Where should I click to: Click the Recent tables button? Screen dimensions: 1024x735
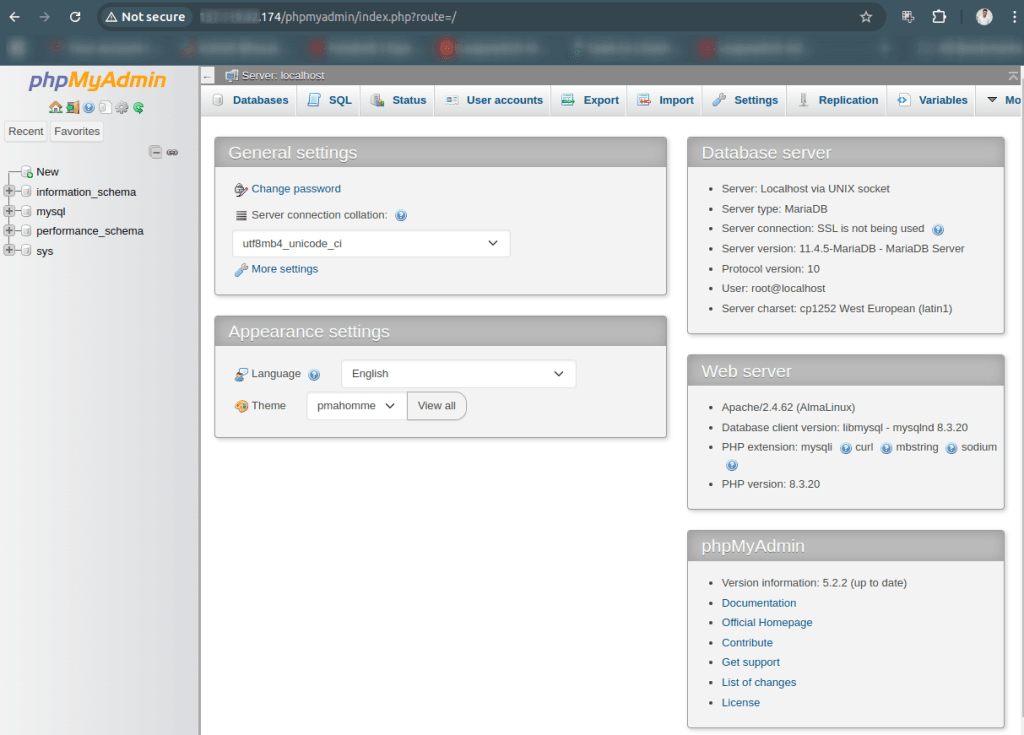click(x=25, y=131)
